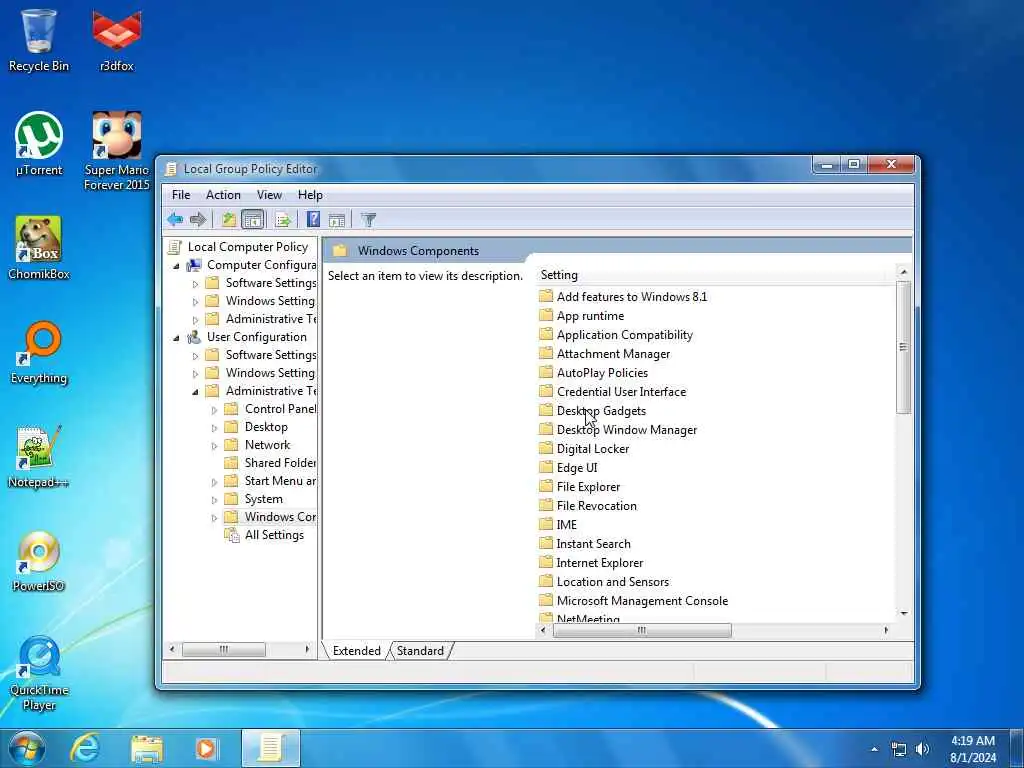Click the settings list vertical scrollbar thumb

click(903, 347)
